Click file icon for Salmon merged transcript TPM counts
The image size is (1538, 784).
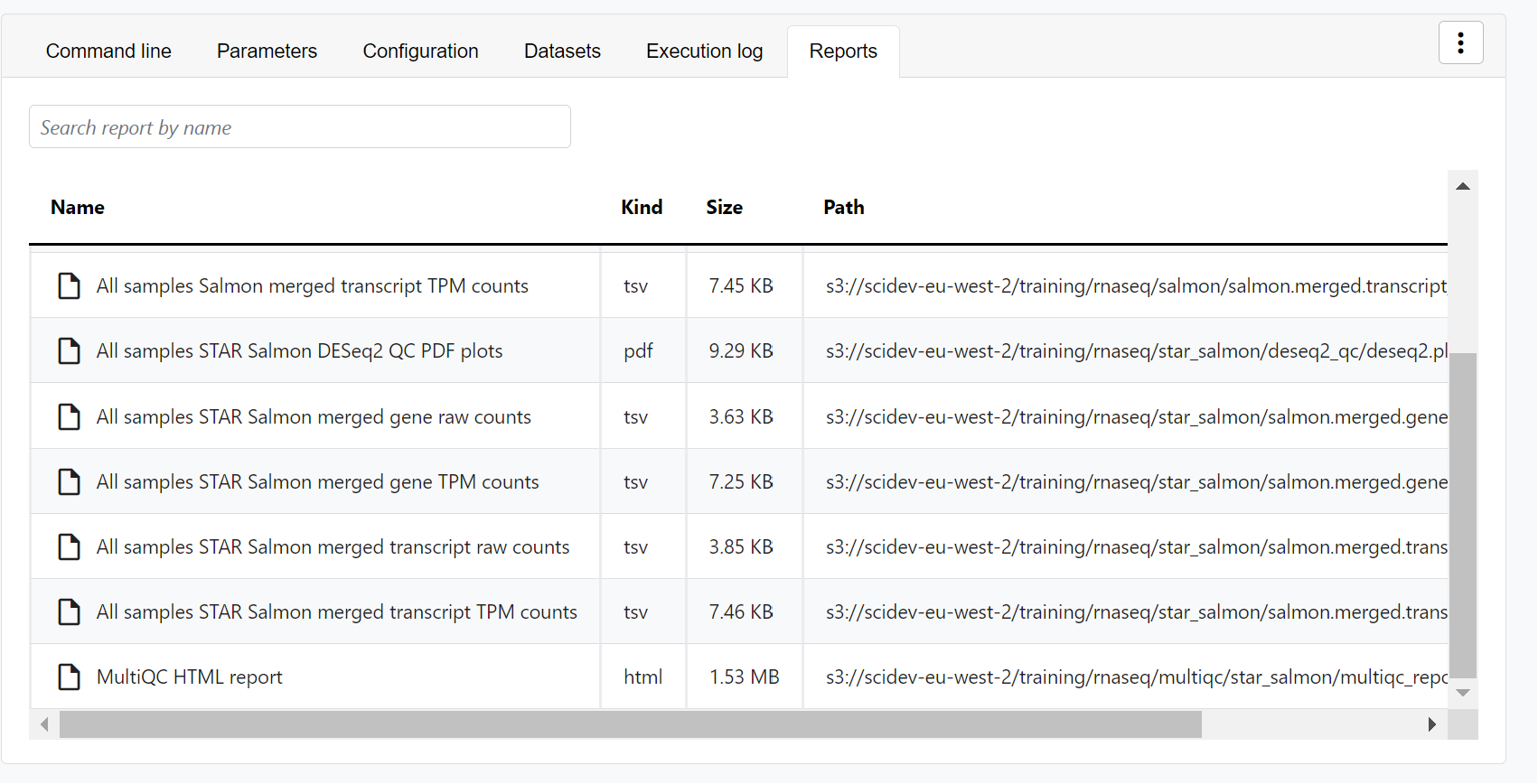point(69,286)
